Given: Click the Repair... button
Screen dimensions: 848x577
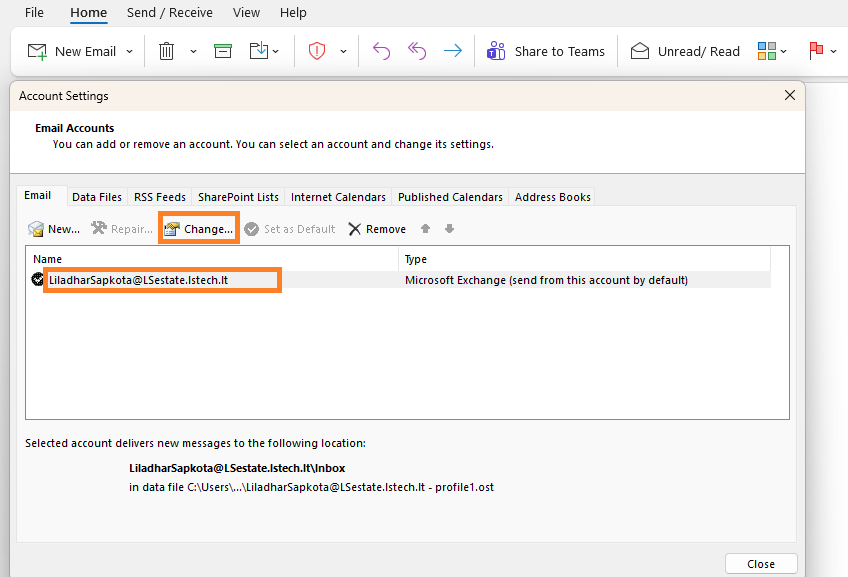Looking at the screenshot, I should (x=122, y=229).
